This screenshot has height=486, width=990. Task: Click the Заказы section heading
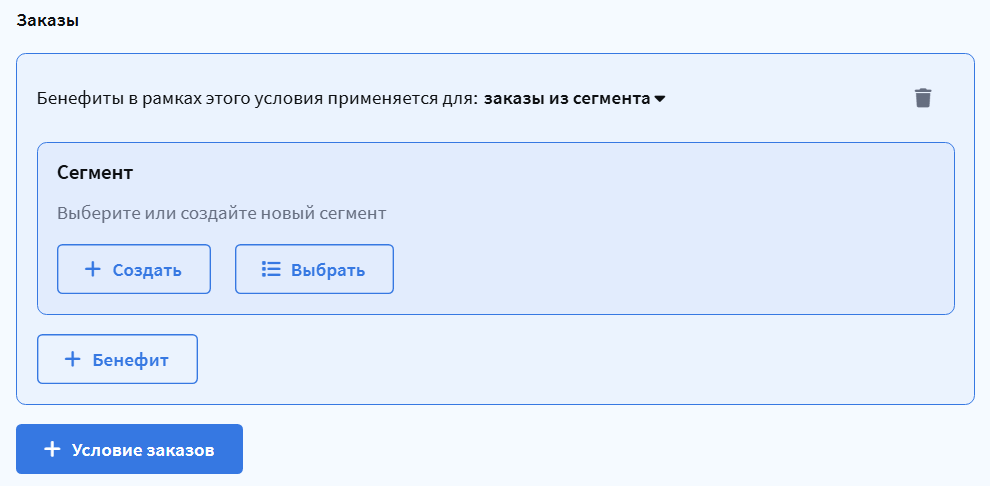pyautogui.click(x=48, y=21)
